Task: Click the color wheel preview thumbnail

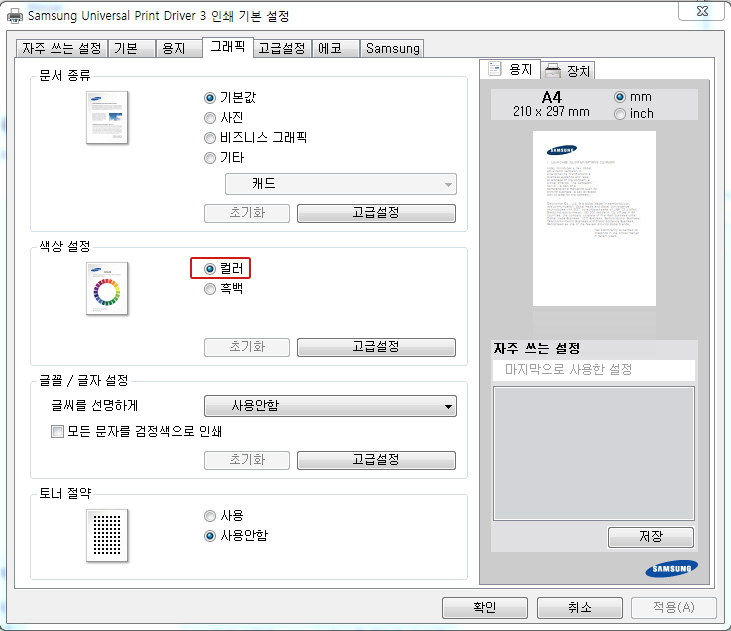Action: pos(107,289)
